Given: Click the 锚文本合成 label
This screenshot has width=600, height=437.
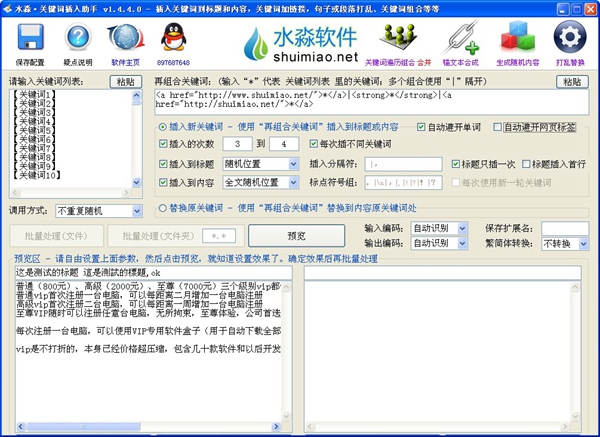Looking at the screenshot, I should coord(461,62).
